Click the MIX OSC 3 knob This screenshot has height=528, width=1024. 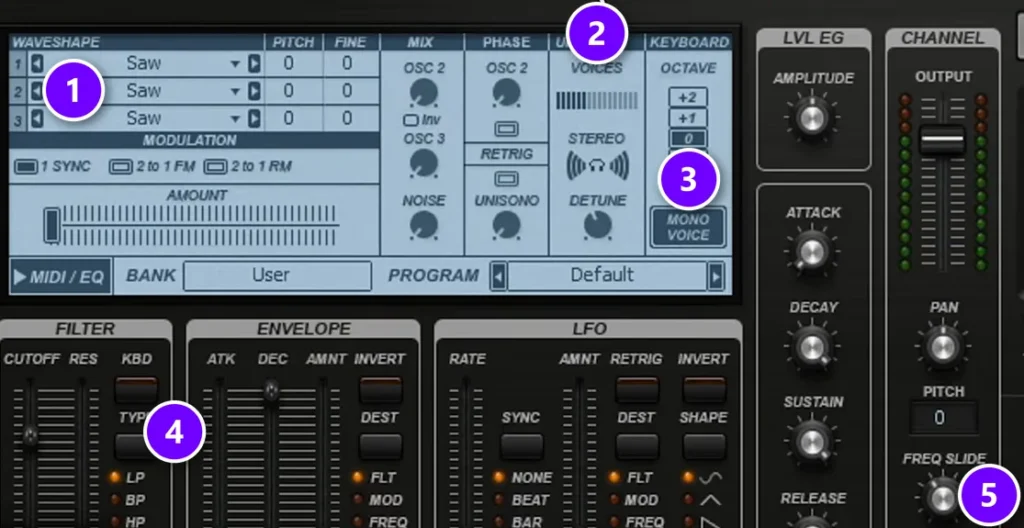click(423, 162)
